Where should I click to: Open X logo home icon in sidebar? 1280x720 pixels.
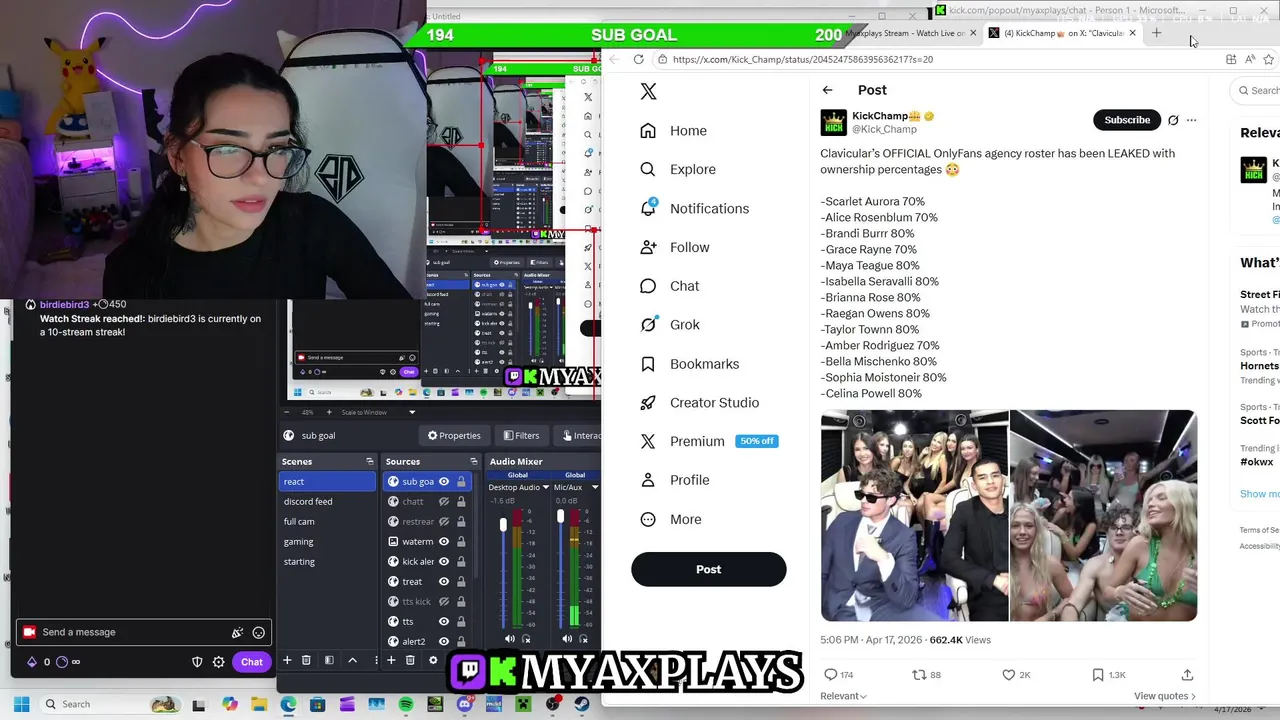648,91
